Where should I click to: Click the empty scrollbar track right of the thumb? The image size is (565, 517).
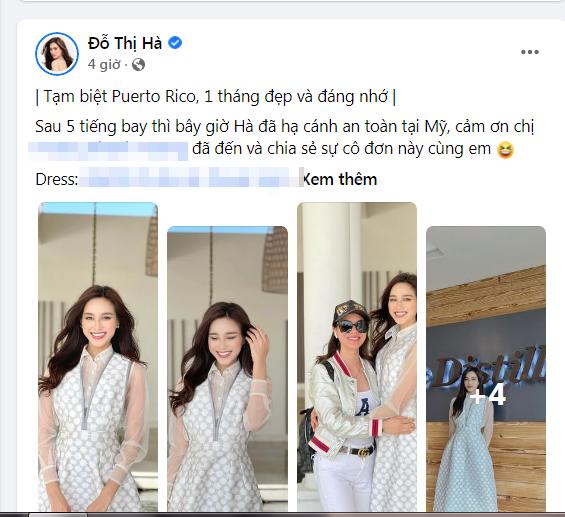pyautogui.click(x=324, y=514)
